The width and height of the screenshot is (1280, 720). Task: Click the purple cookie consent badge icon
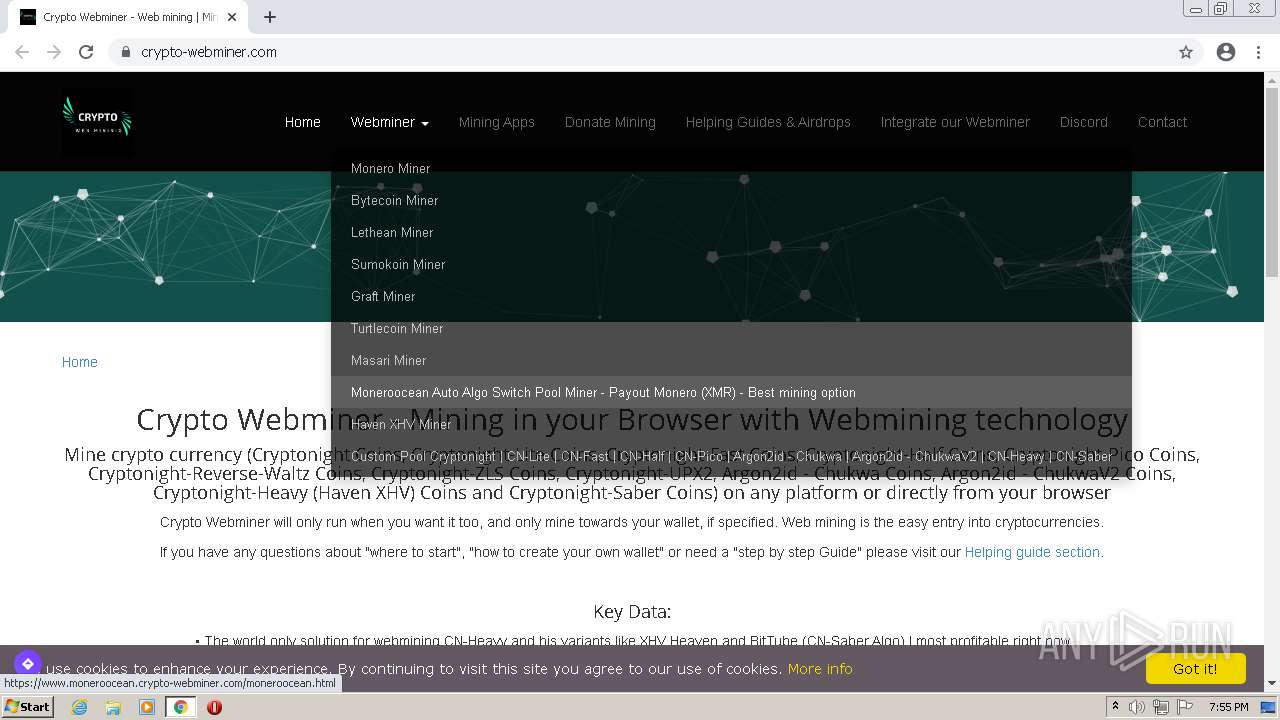click(x=27, y=664)
